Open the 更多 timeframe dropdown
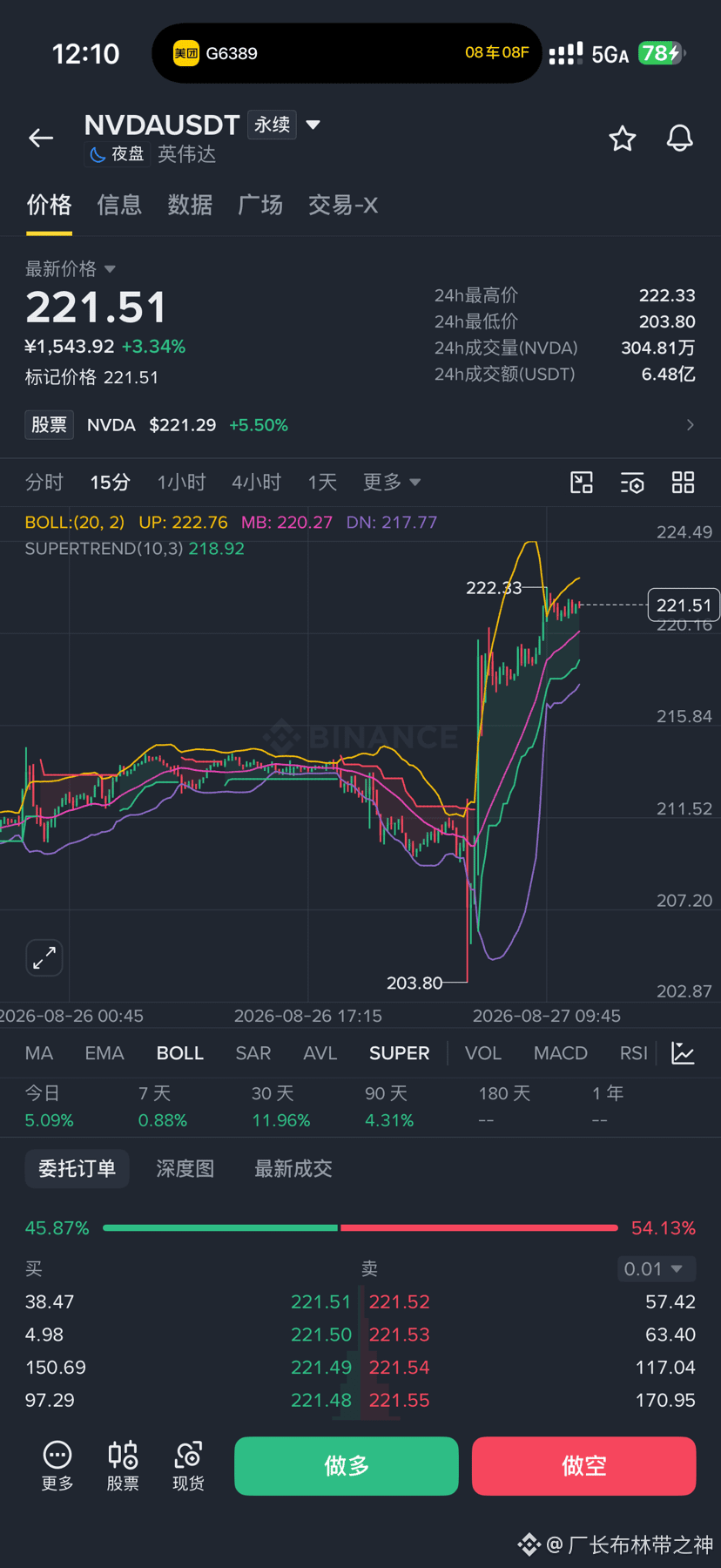The height and width of the screenshot is (1568, 721). coord(392,483)
